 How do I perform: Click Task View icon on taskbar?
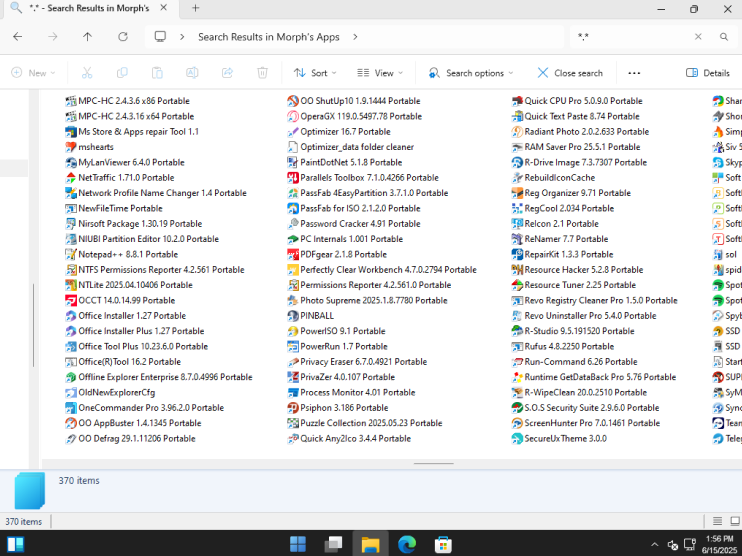334,544
